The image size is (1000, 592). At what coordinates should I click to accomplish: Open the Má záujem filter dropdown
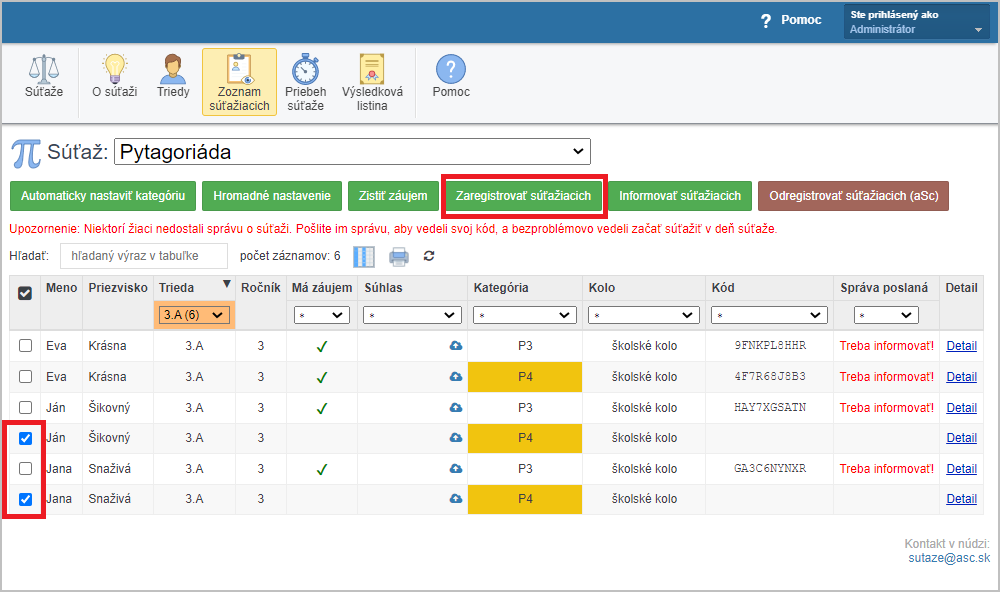click(x=321, y=315)
